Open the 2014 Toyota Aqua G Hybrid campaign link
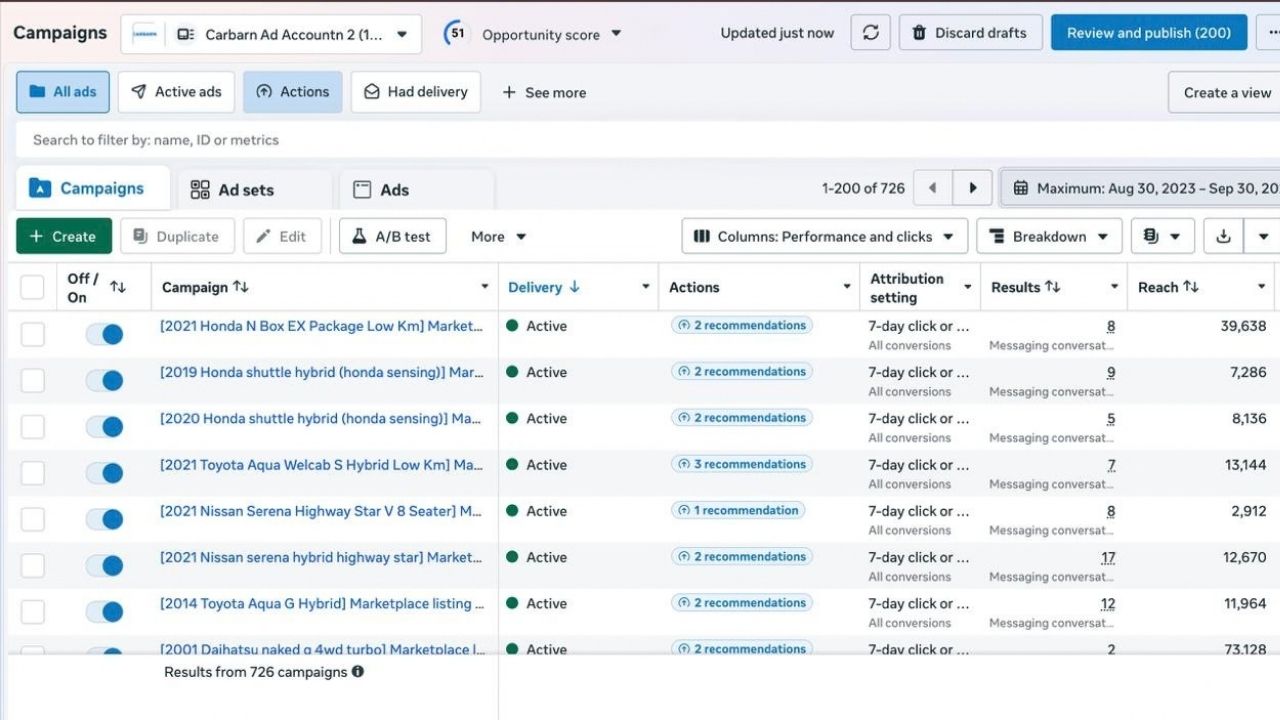This screenshot has height=720, width=1280. [x=322, y=603]
